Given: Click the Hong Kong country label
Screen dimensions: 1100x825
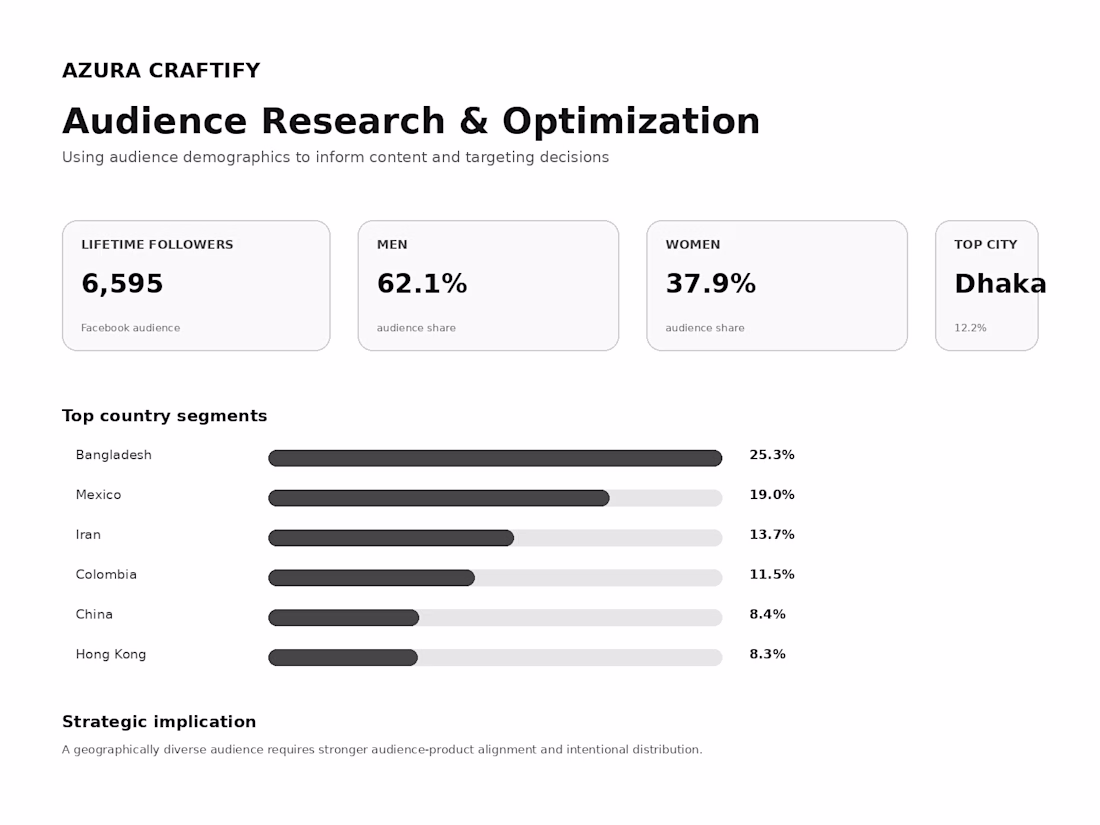Looking at the screenshot, I should (111, 654).
